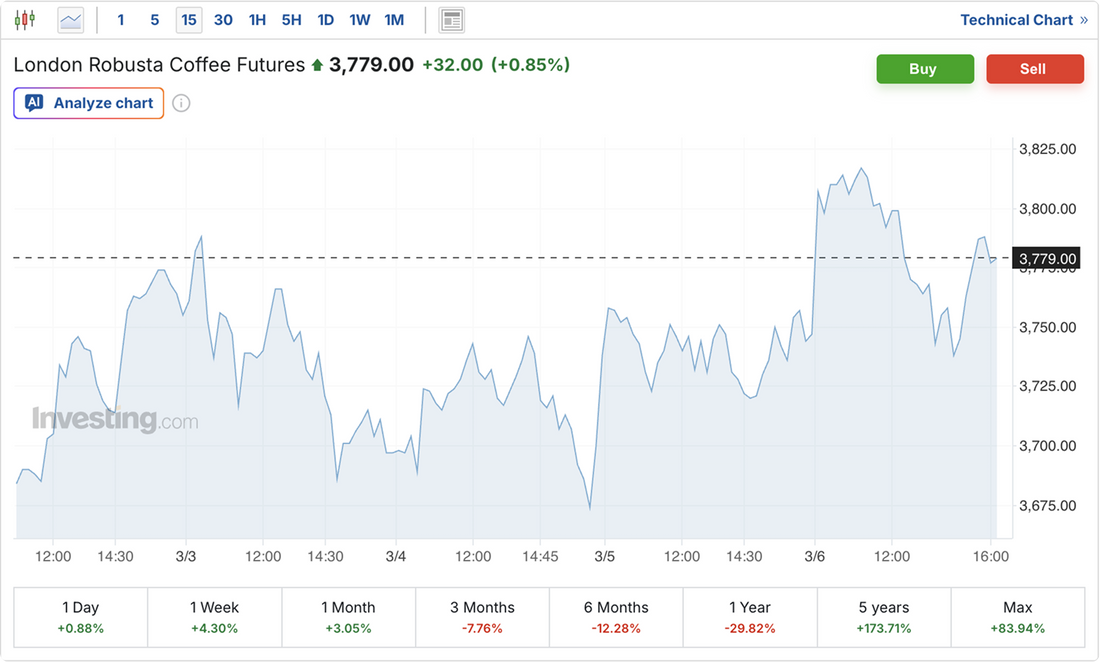Viewport: 1100px width, 662px height.
Task: Select the 1W interval
Action: coord(360,20)
